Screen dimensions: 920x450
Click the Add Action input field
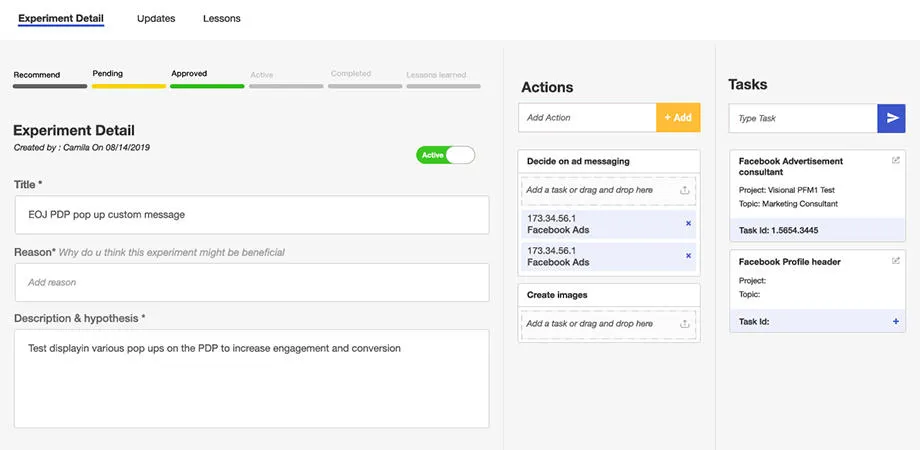[x=587, y=117]
